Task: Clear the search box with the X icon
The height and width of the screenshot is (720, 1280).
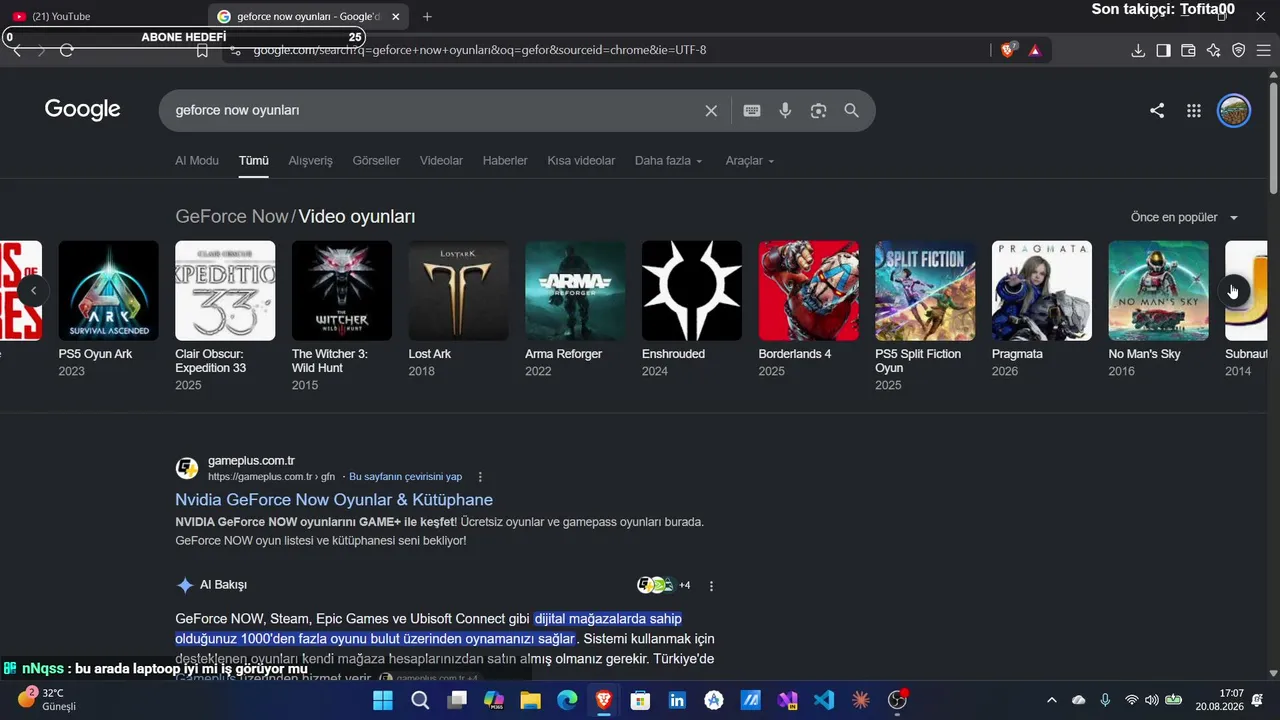Action: [711, 111]
